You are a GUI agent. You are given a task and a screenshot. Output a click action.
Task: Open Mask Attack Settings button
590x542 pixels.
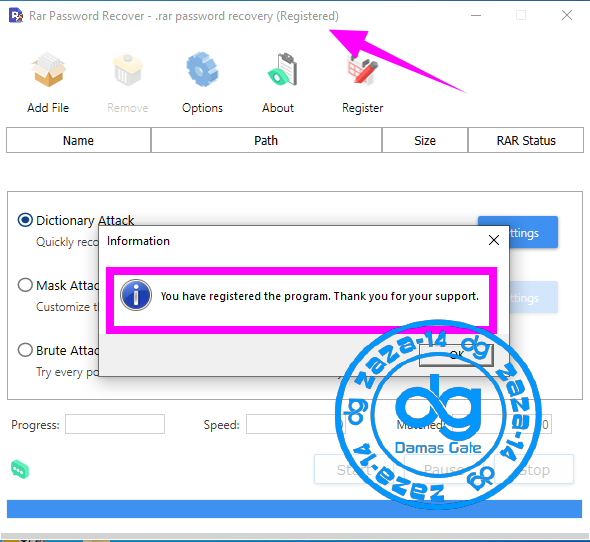tap(533, 297)
